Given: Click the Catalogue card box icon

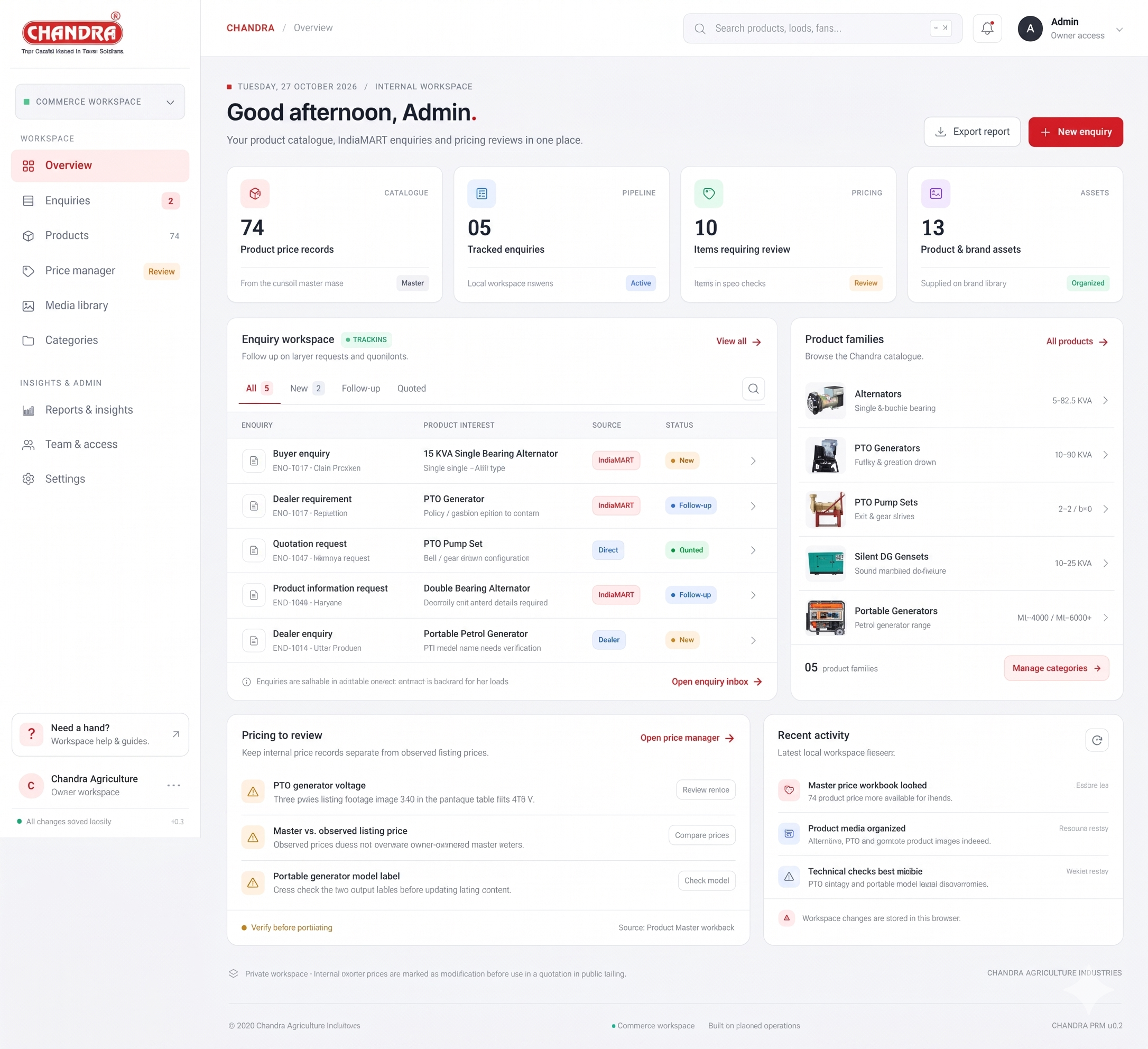Looking at the screenshot, I should pos(255,194).
